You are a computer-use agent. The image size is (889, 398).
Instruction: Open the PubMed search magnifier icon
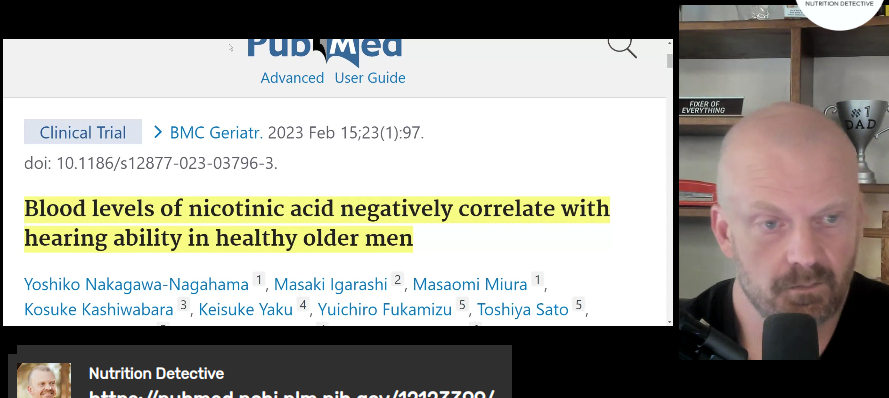pos(623,47)
